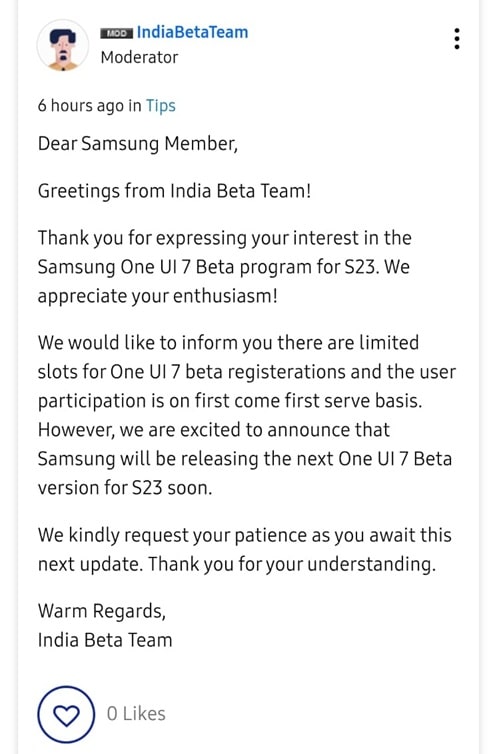The width and height of the screenshot is (497, 754).
Task: Open the three-dot post options menu
Action: [x=457, y=38]
